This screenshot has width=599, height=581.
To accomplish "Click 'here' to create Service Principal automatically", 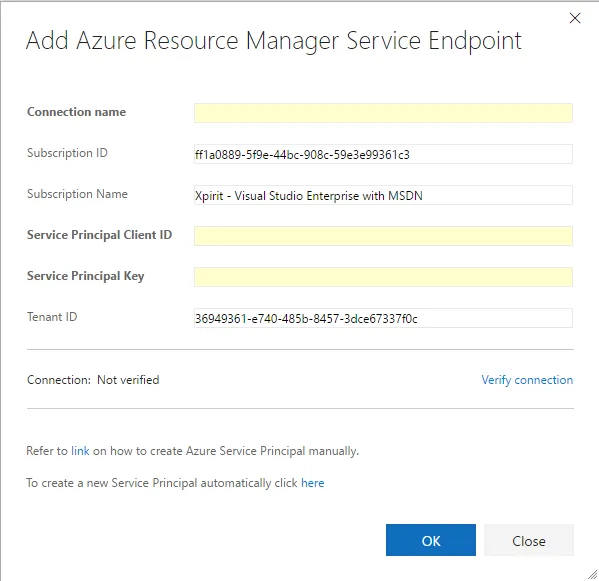I will (312, 483).
